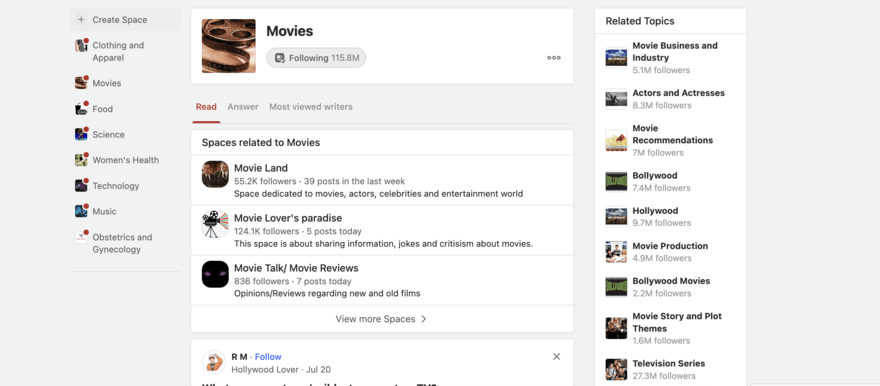Click '836 followers' under Movie Talk
Screen dimensions: 880x386
click(x=262, y=281)
